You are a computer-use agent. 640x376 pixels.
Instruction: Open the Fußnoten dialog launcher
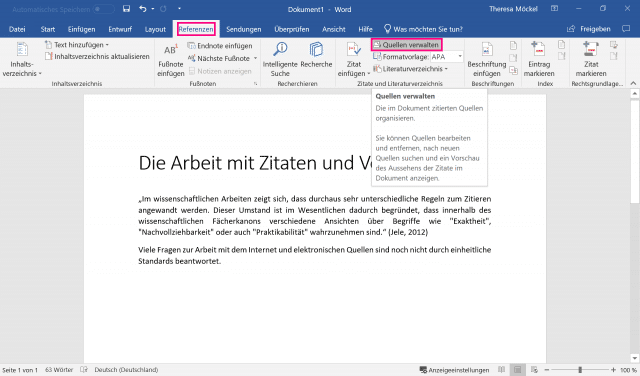(256, 84)
